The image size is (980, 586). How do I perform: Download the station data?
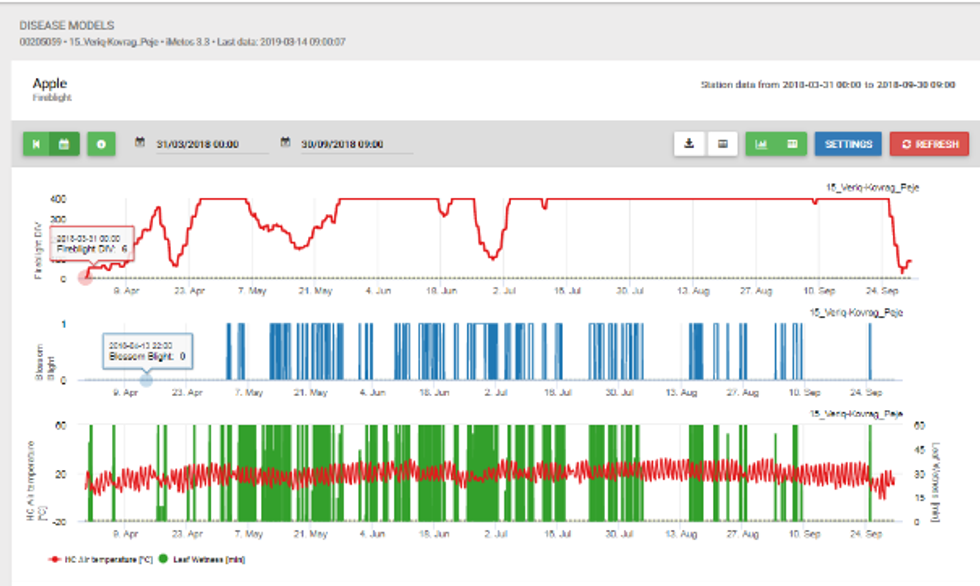pos(688,144)
